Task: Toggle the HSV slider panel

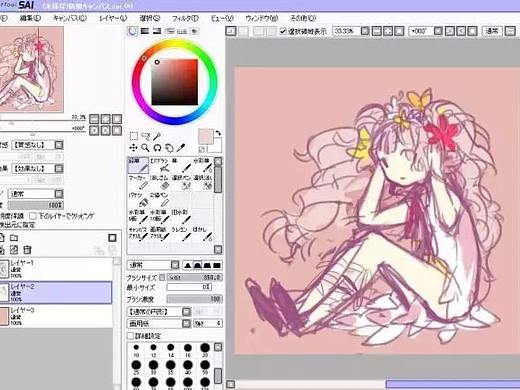Action: (x=157, y=31)
